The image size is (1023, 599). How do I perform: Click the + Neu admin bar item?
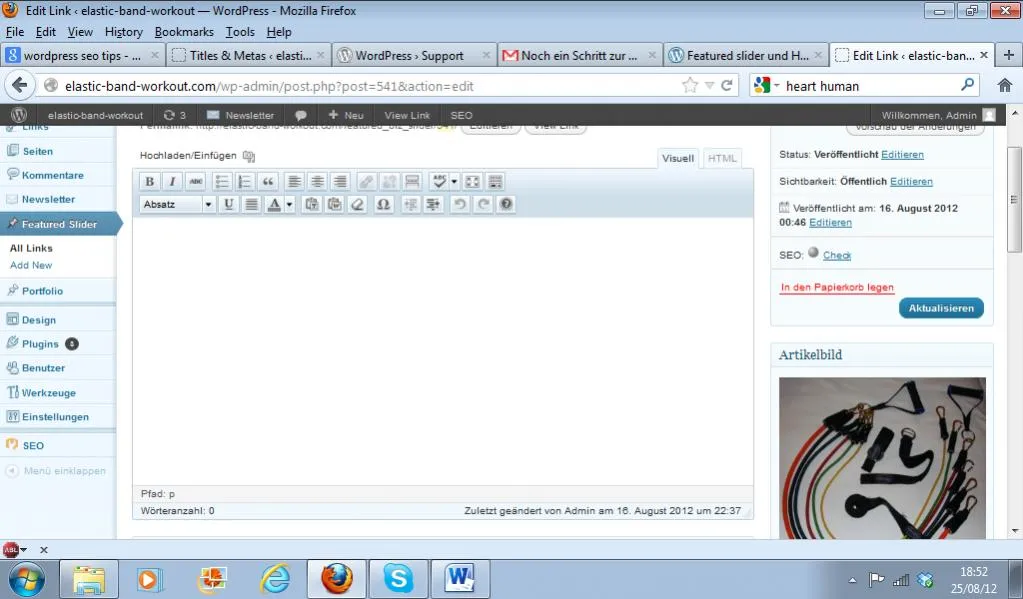[x=346, y=115]
